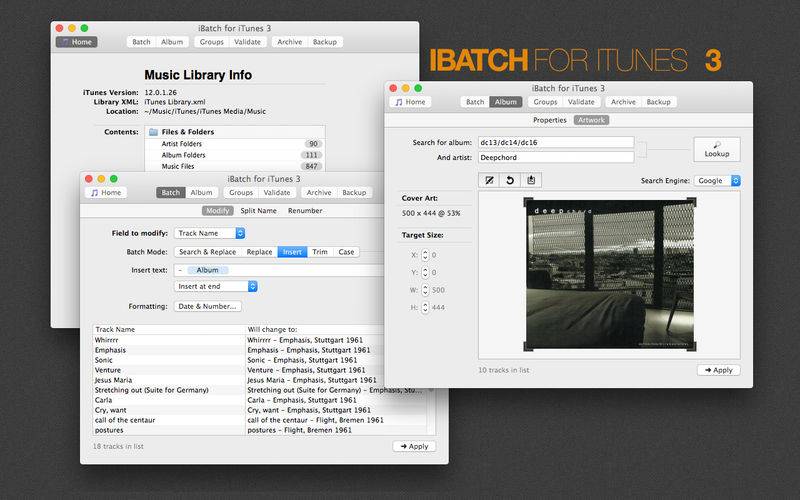The image size is (800, 500).
Task: Select Trim batch mode
Action: point(320,252)
